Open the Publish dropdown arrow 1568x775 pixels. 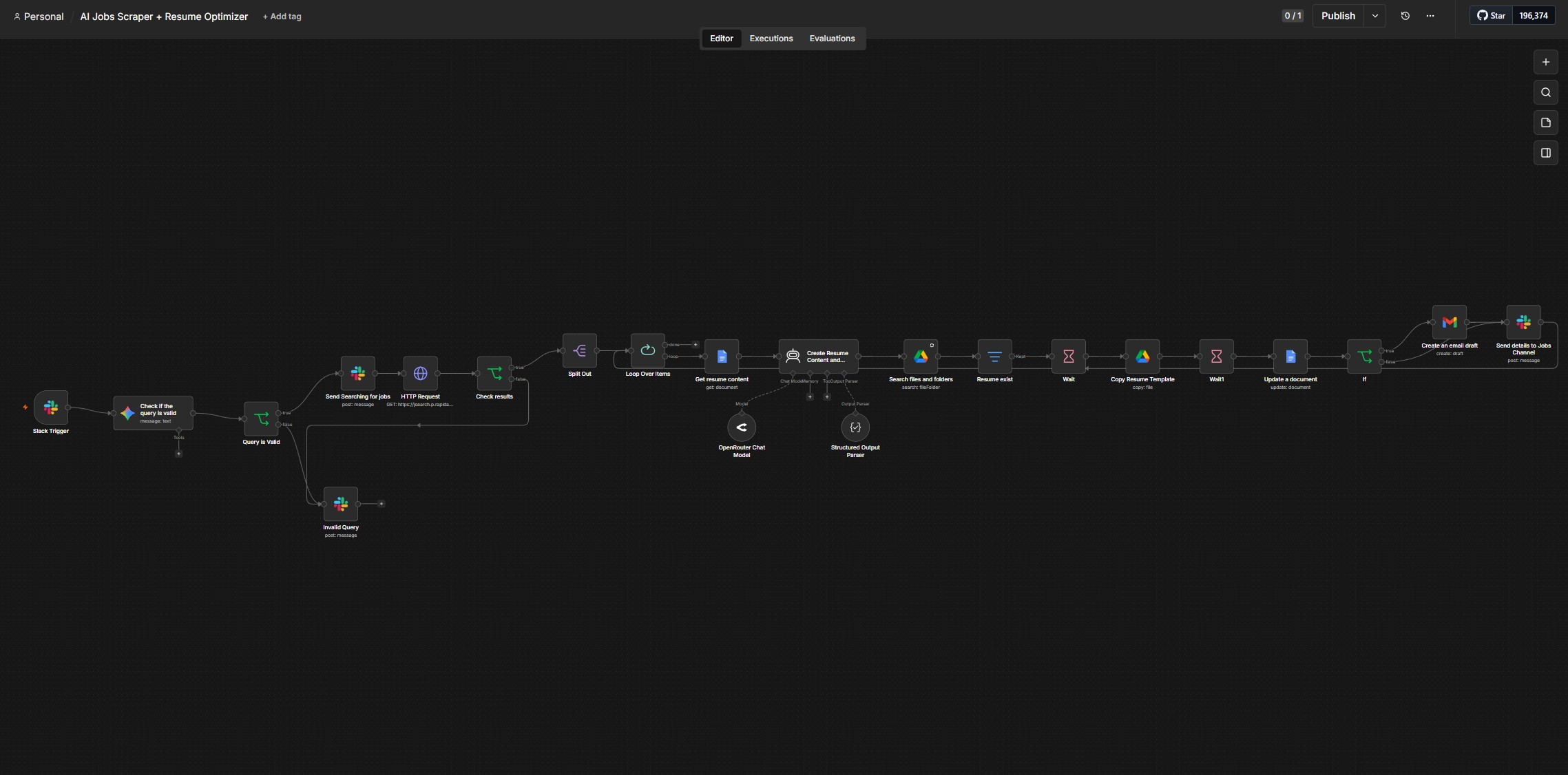1375,16
